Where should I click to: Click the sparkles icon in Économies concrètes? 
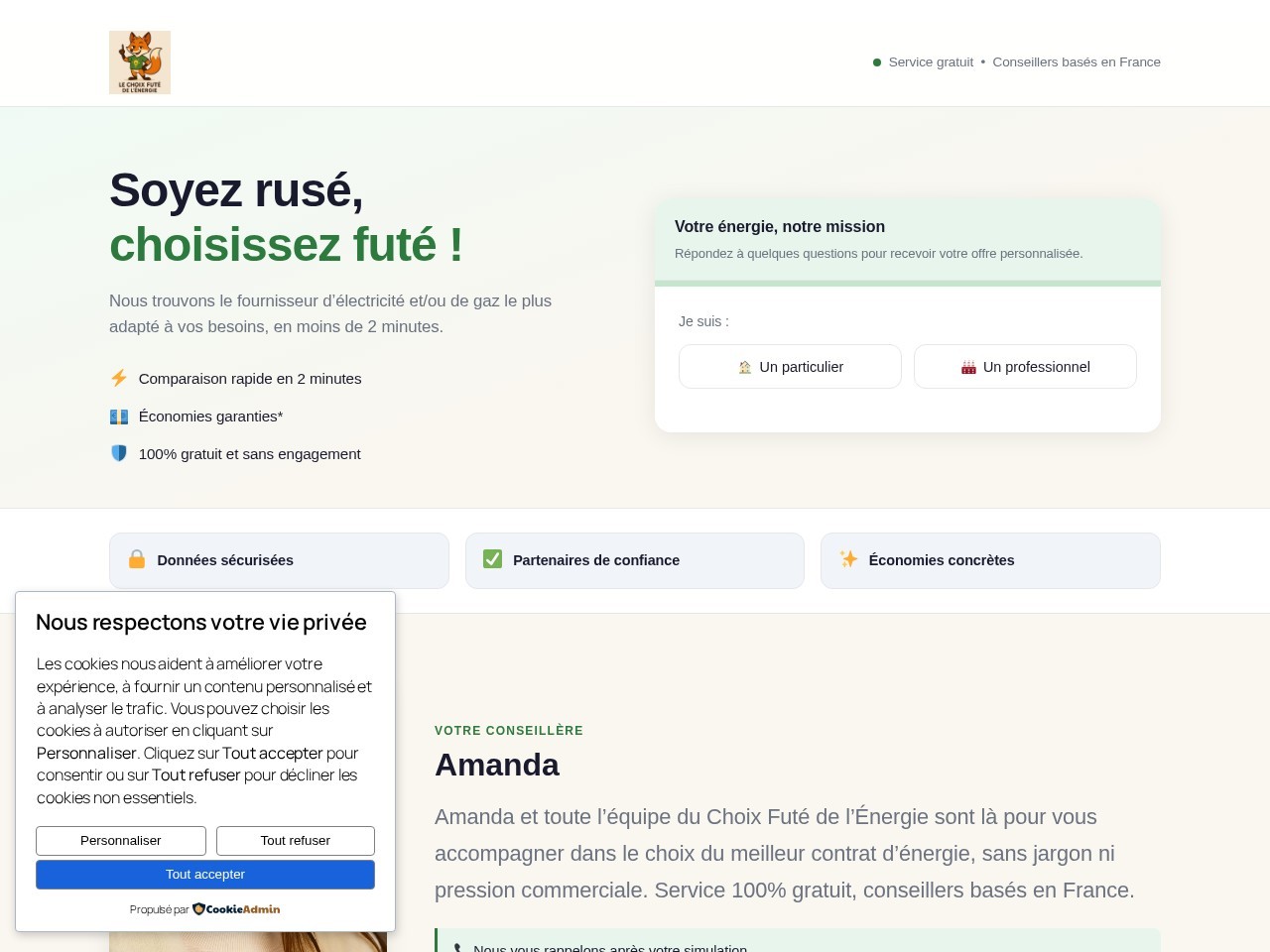coord(848,559)
